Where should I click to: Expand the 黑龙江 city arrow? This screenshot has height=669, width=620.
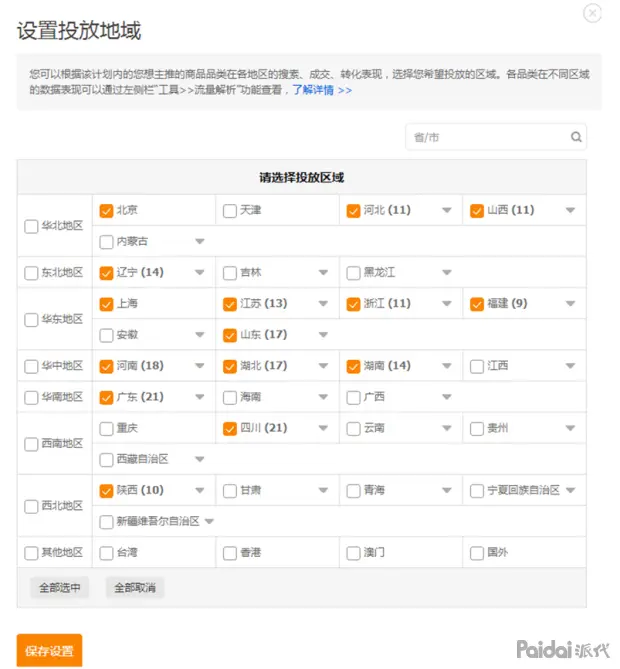pyautogui.click(x=447, y=272)
